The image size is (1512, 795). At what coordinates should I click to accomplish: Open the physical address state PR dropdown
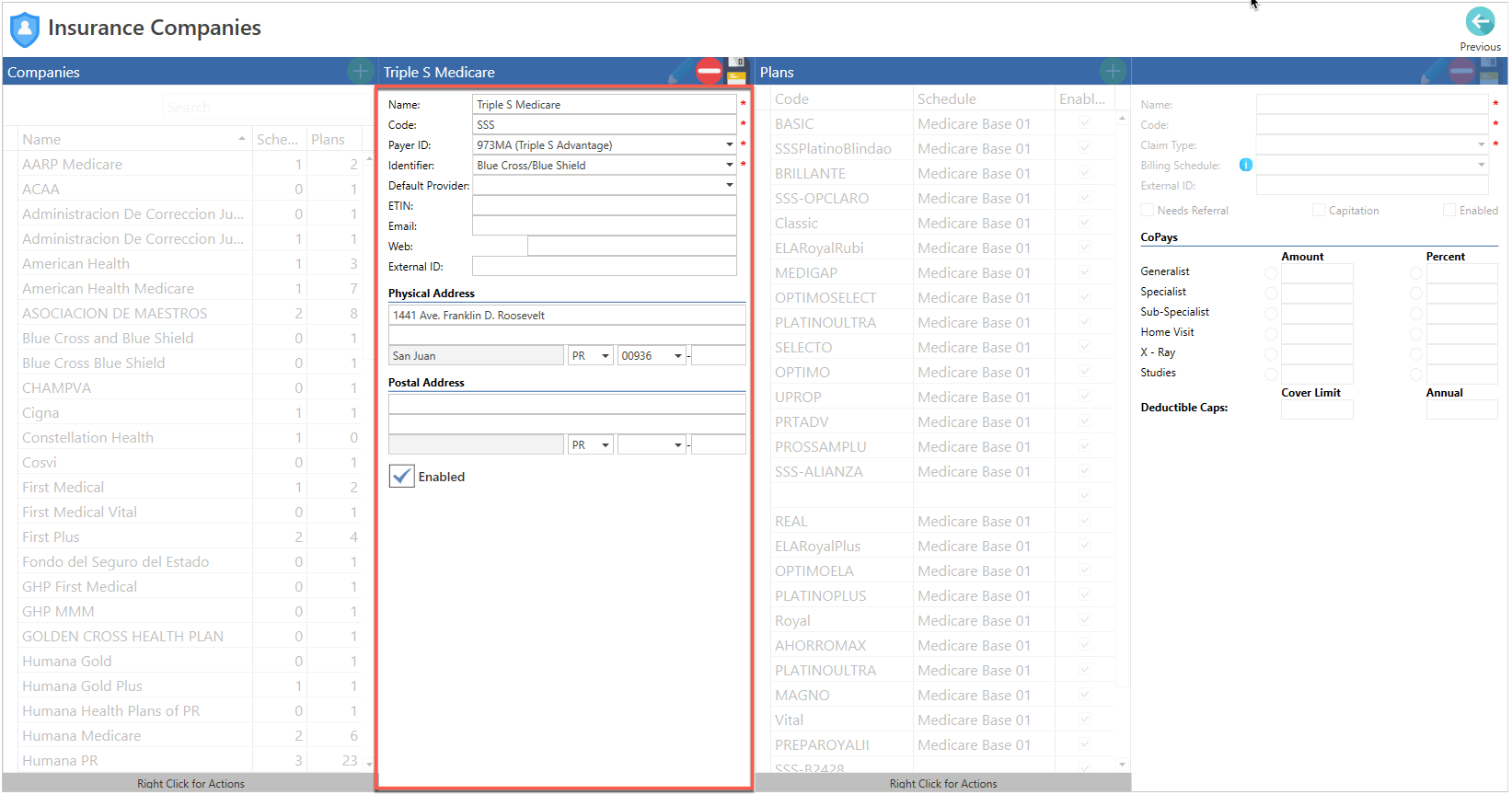coord(606,356)
